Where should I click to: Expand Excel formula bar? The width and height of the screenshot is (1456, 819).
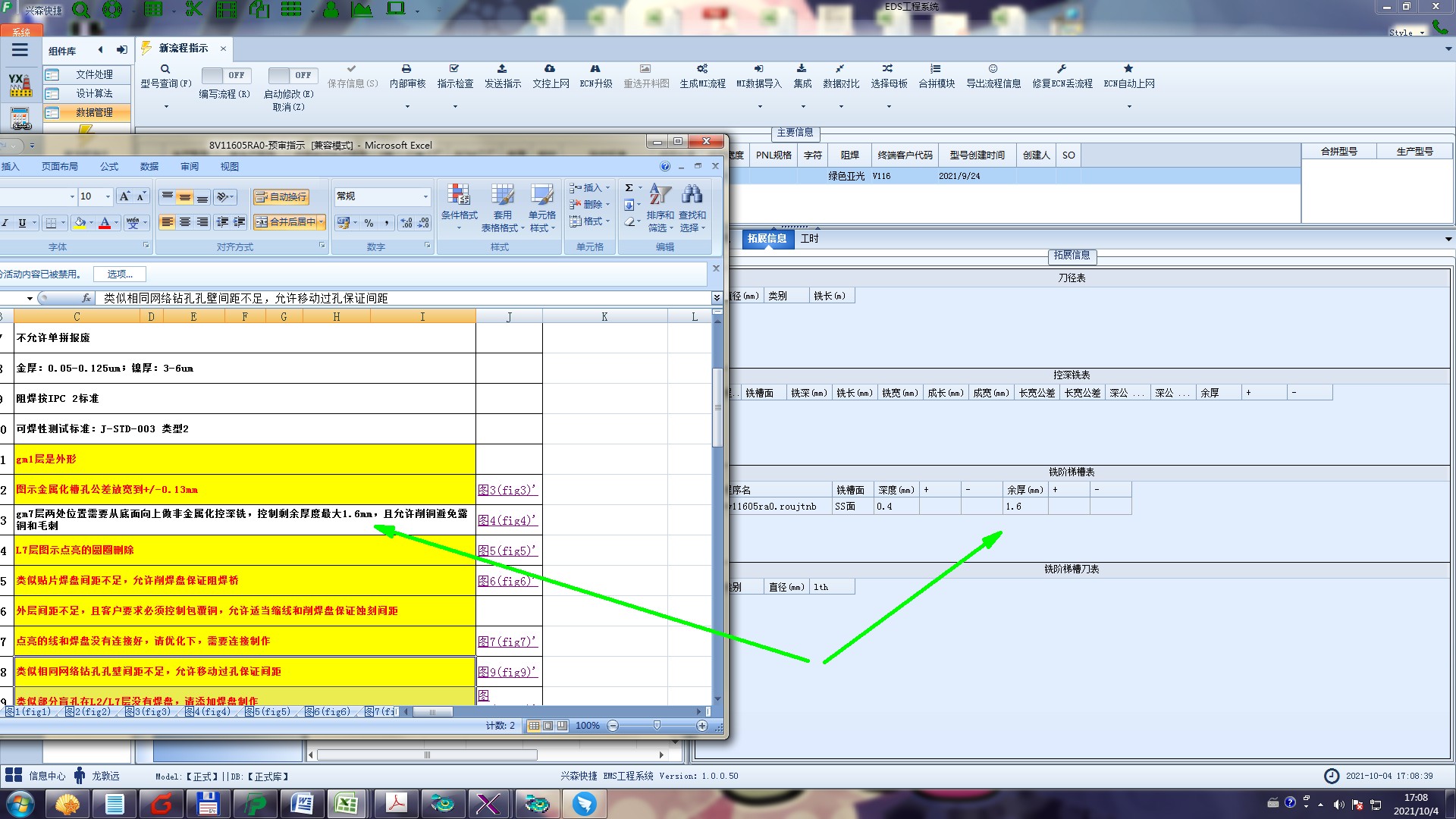point(717,298)
